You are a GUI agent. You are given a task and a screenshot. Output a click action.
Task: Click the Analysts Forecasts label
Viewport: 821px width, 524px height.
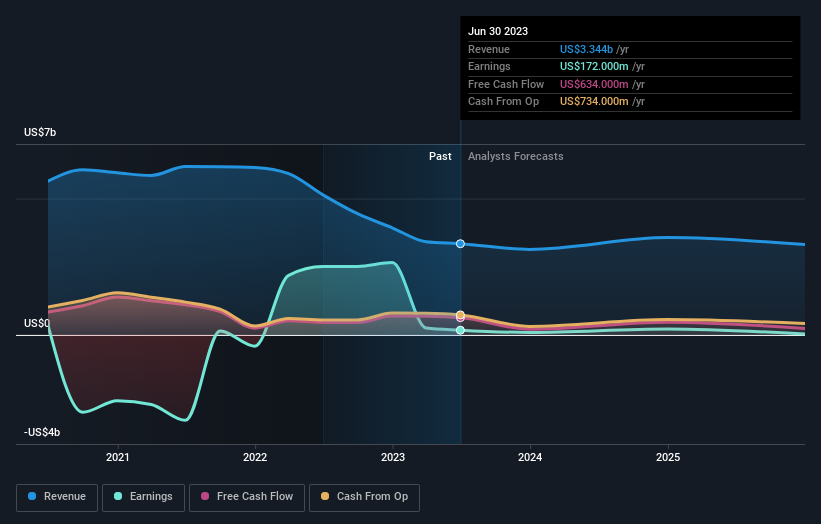click(x=516, y=157)
